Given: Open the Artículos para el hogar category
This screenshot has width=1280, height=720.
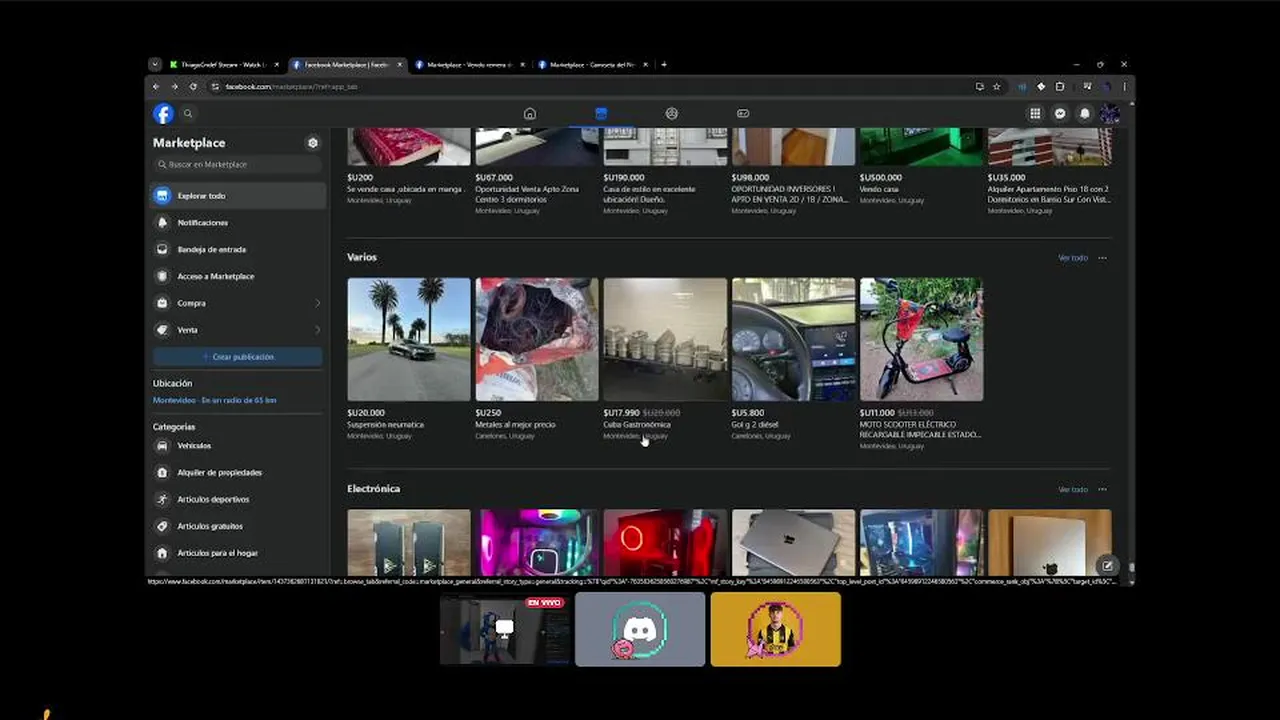Looking at the screenshot, I should pyautogui.click(x=239, y=553).
